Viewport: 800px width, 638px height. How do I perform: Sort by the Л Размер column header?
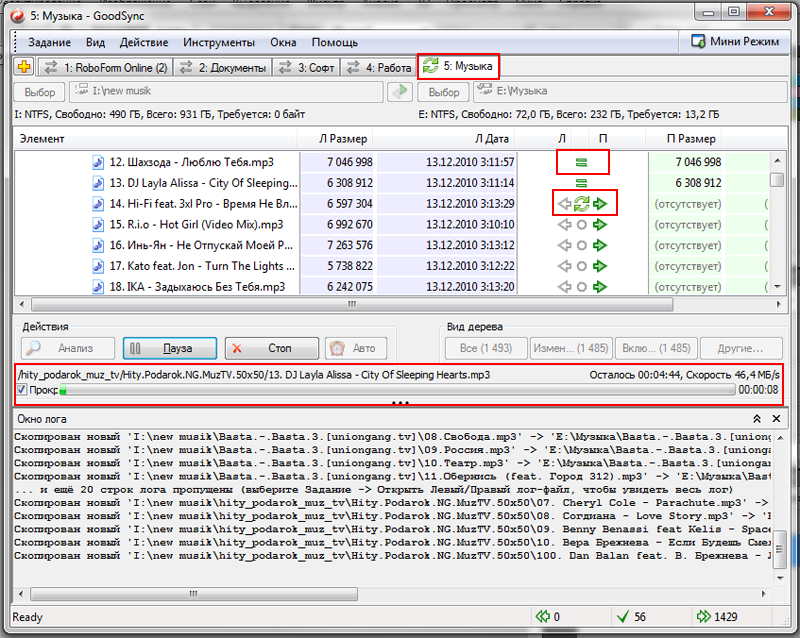[335, 139]
